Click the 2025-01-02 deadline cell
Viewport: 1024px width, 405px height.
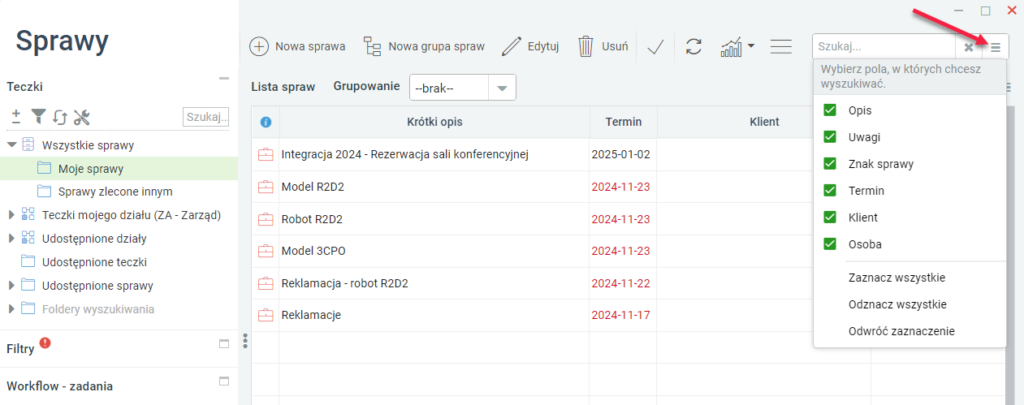621,155
